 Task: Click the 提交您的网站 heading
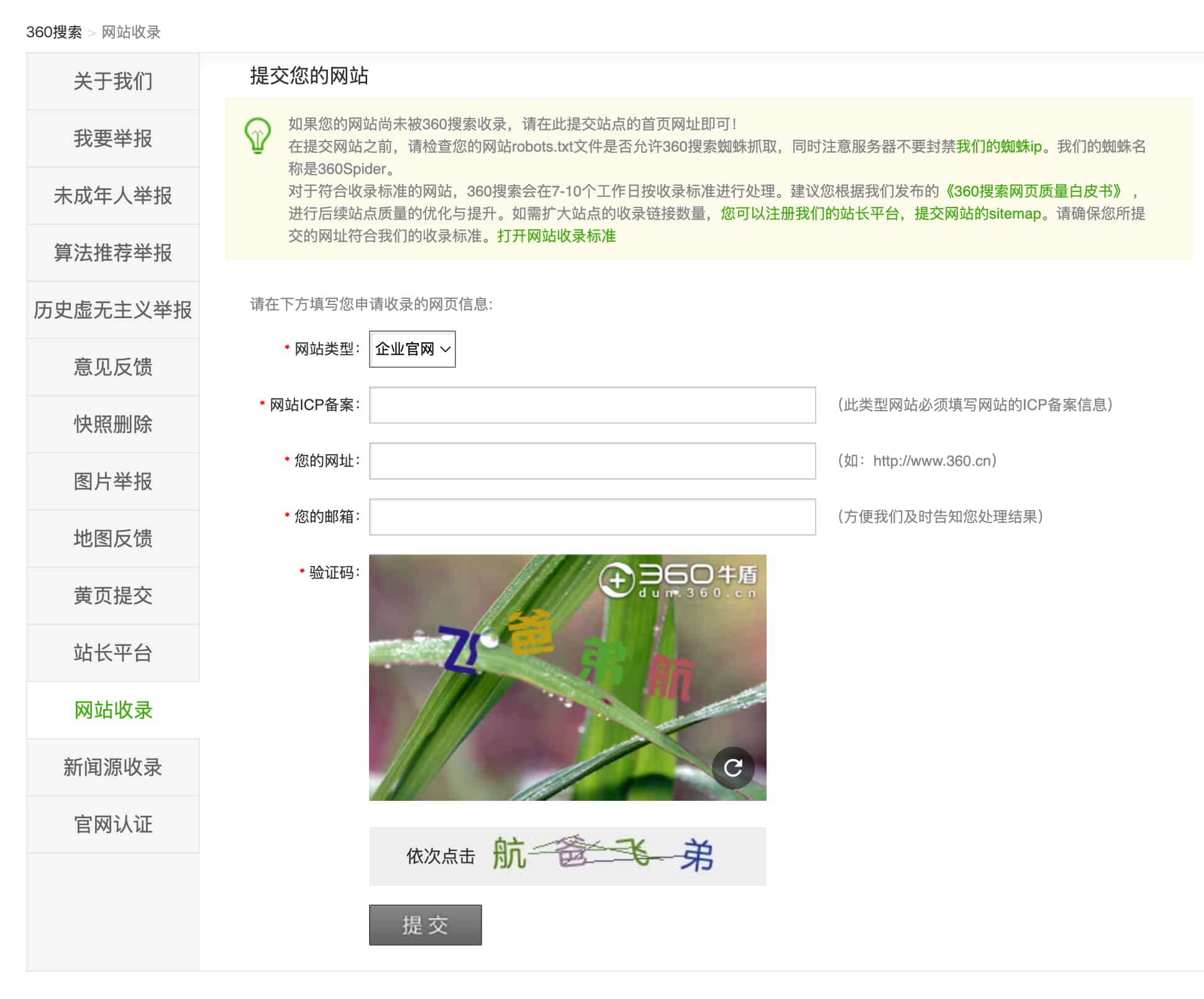[309, 76]
